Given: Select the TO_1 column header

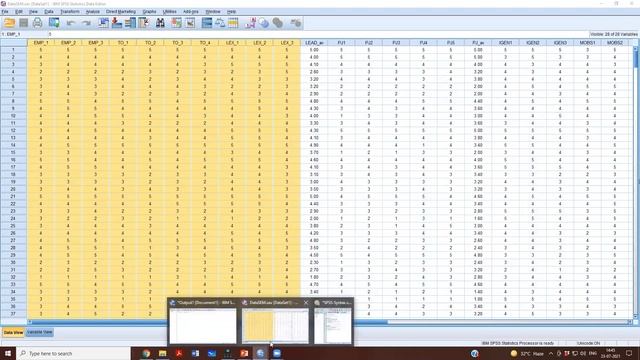Looking at the screenshot, I should coord(123,42).
